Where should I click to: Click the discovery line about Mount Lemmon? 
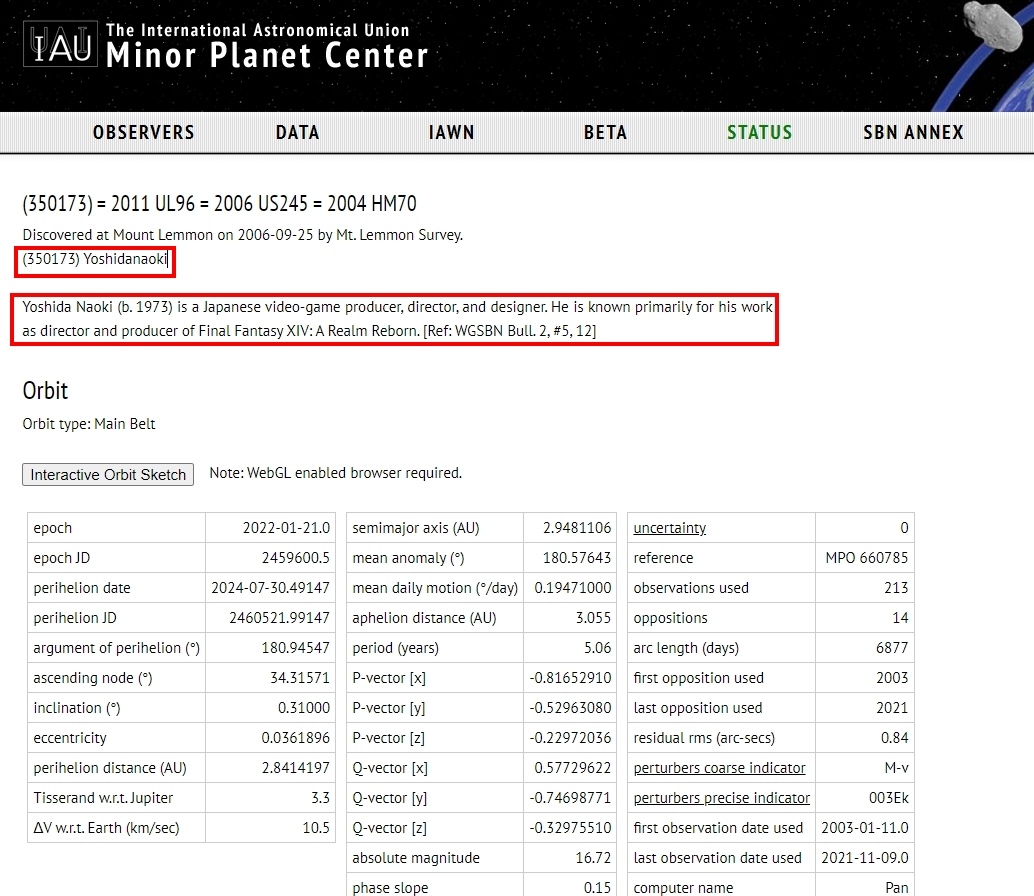pyautogui.click(x=243, y=235)
